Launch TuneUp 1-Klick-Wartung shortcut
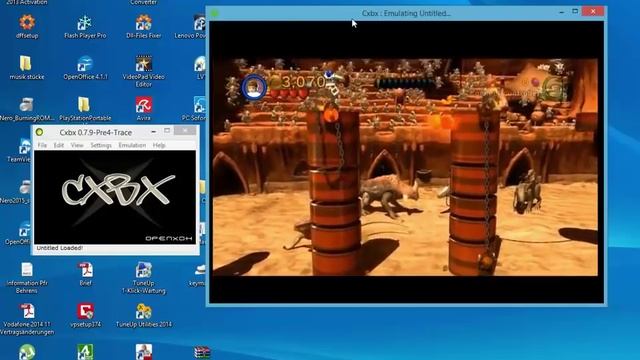This screenshot has height=360, width=640. pyautogui.click(x=144, y=278)
